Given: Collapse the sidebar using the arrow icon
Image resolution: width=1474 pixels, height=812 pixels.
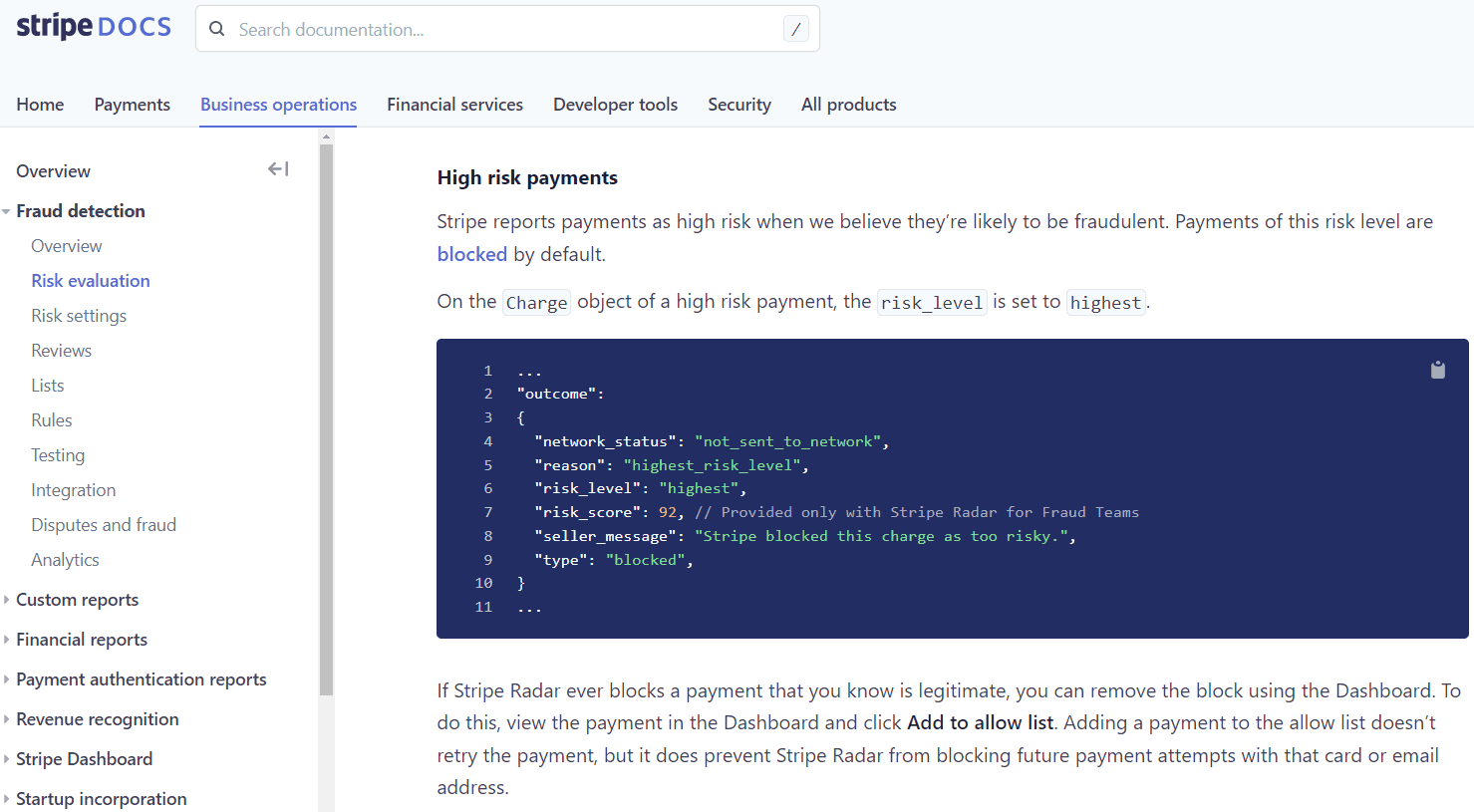Looking at the screenshot, I should (x=278, y=169).
